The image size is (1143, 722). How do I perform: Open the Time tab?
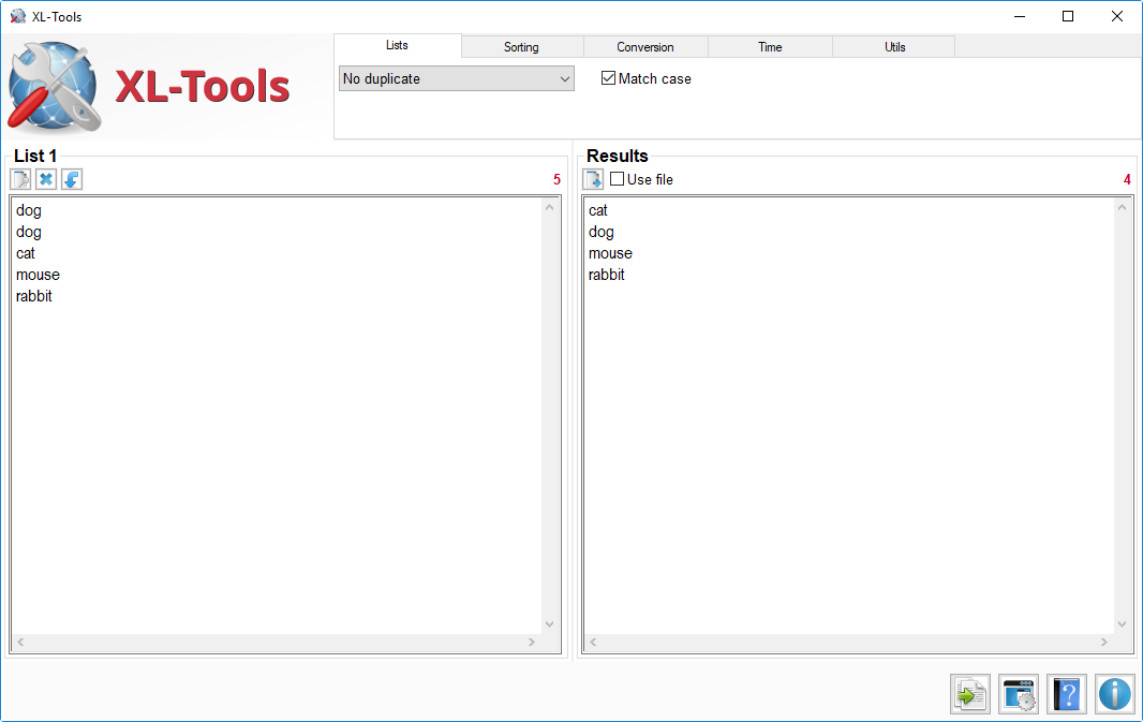click(x=770, y=47)
